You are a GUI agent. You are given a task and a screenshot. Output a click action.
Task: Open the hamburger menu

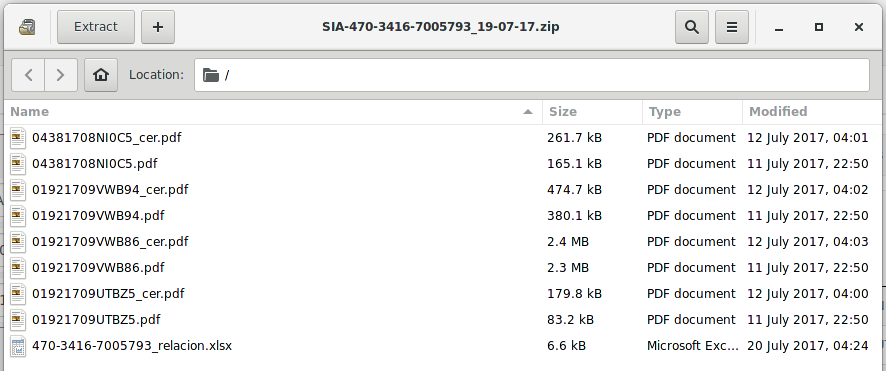[x=732, y=27]
